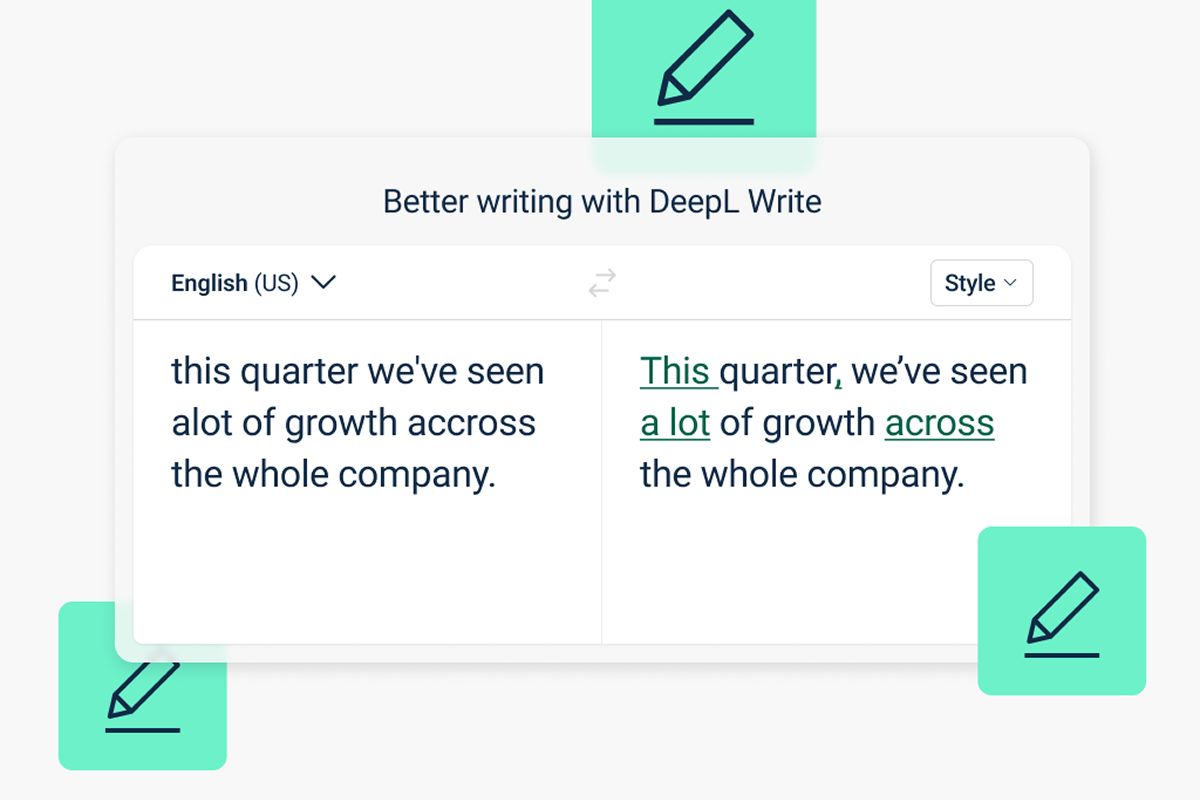
Task: Click the misspelled word "alot" in source text
Action: click(202, 423)
